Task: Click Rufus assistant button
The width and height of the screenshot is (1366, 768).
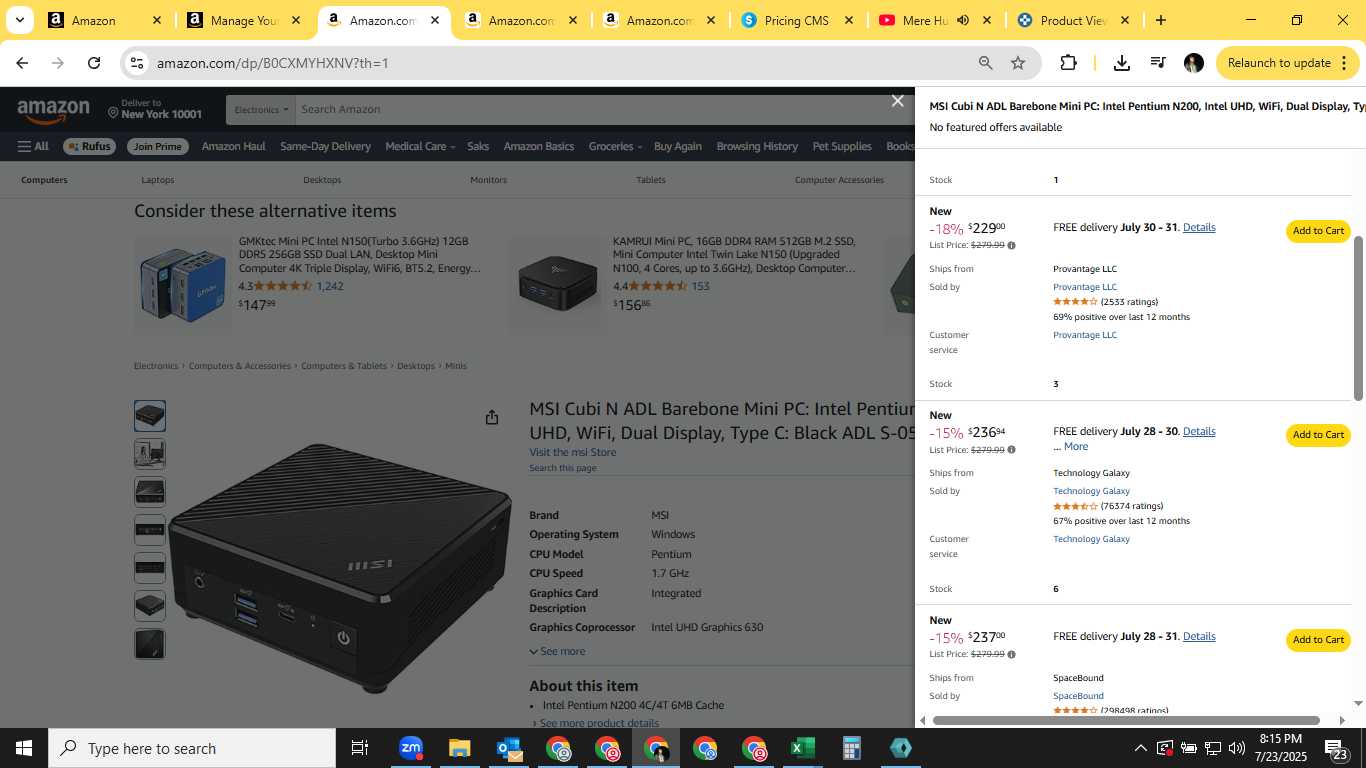Action: pos(89,146)
